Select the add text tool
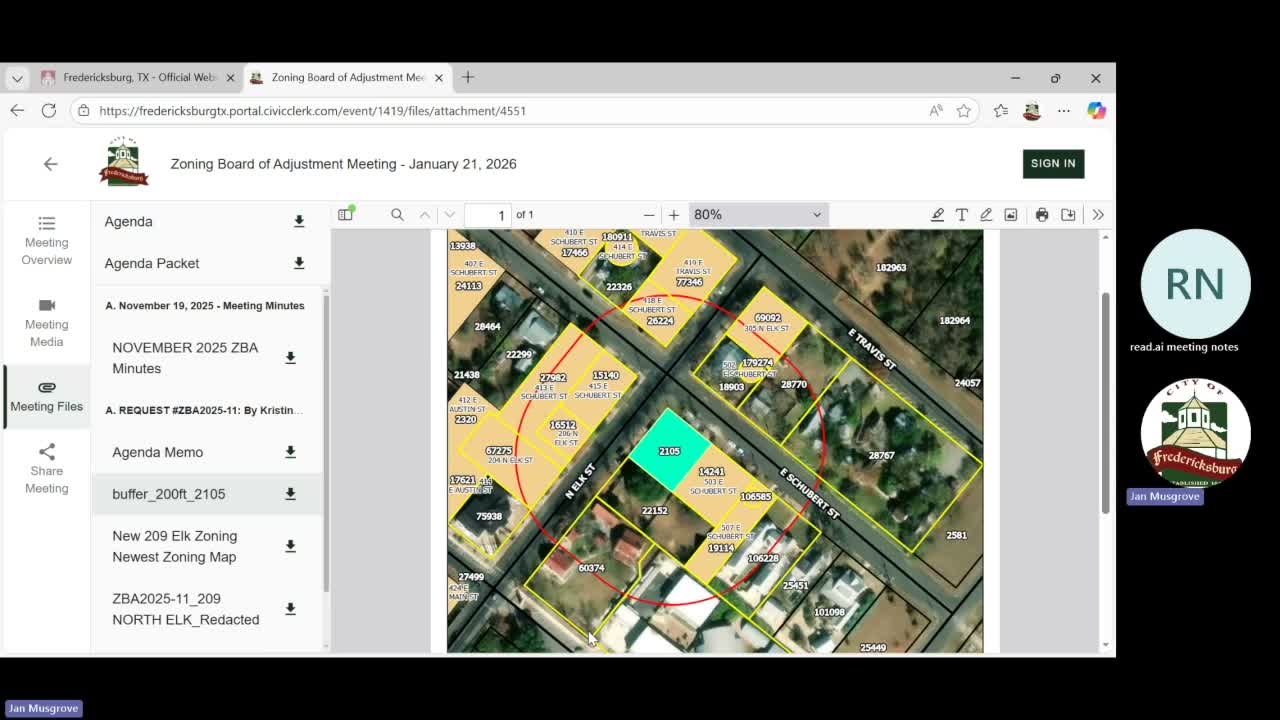This screenshot has width=1280, height=720. [x=961, y=214]
